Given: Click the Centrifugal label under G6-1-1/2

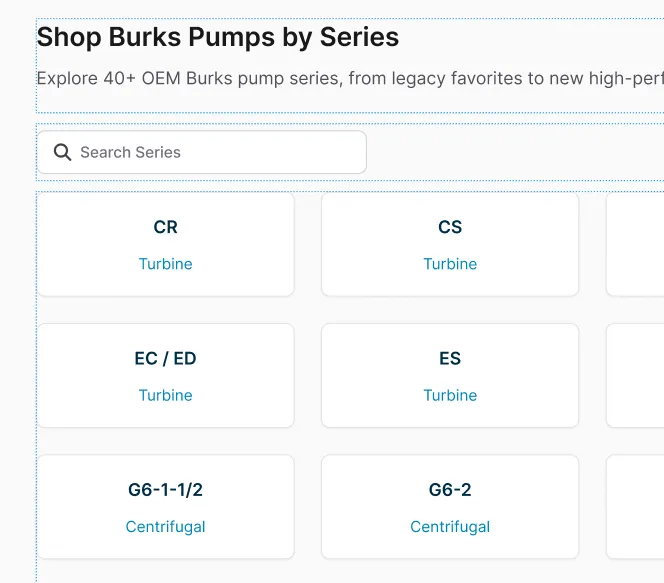Looking at the screenshot, I should 165,526.
